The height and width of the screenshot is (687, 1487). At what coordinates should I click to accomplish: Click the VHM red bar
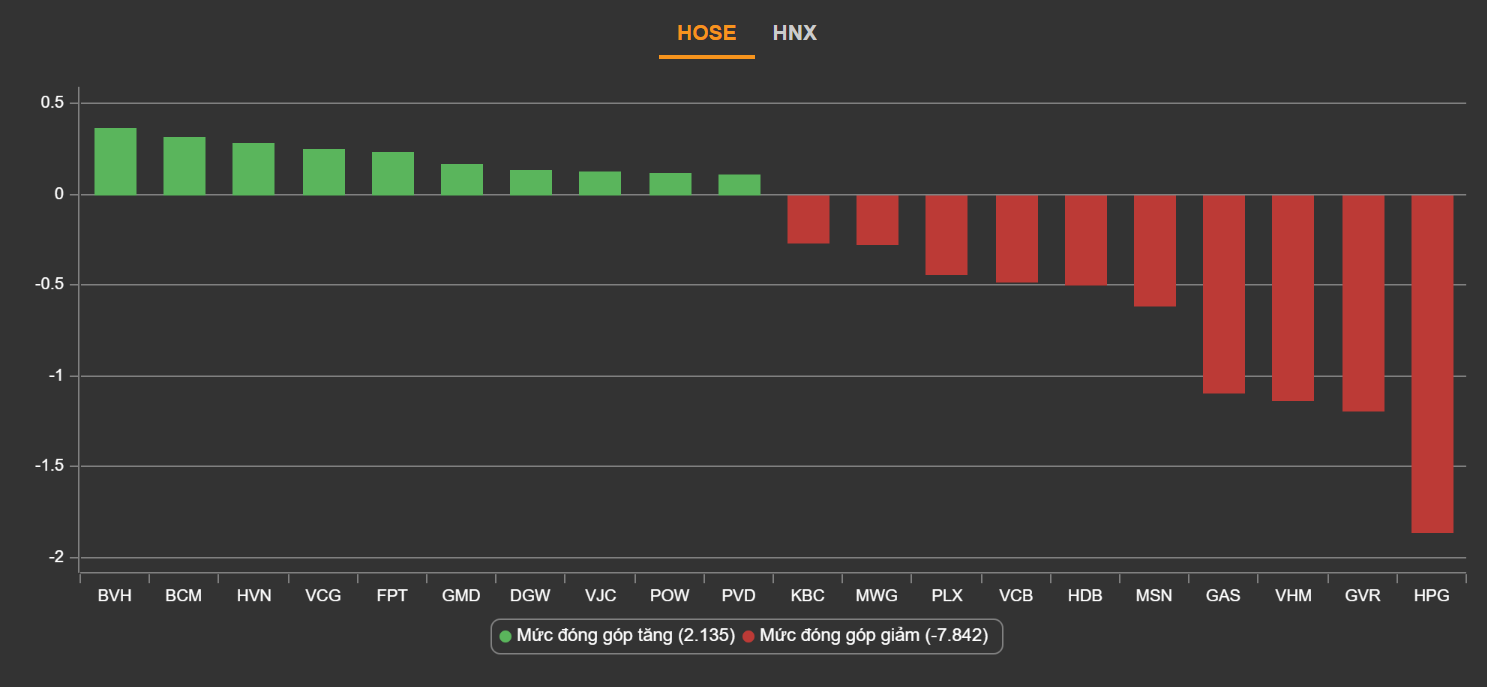point(1292,297)
